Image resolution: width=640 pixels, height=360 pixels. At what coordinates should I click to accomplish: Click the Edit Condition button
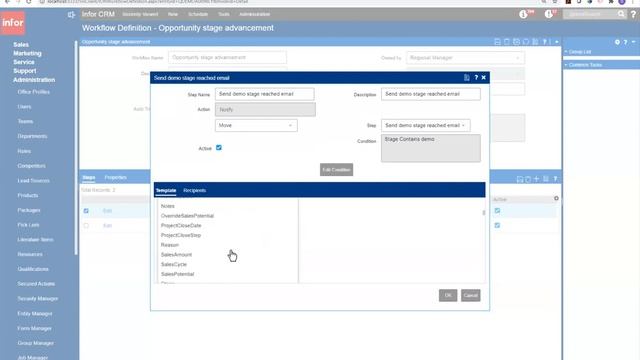tap(336, 170)
